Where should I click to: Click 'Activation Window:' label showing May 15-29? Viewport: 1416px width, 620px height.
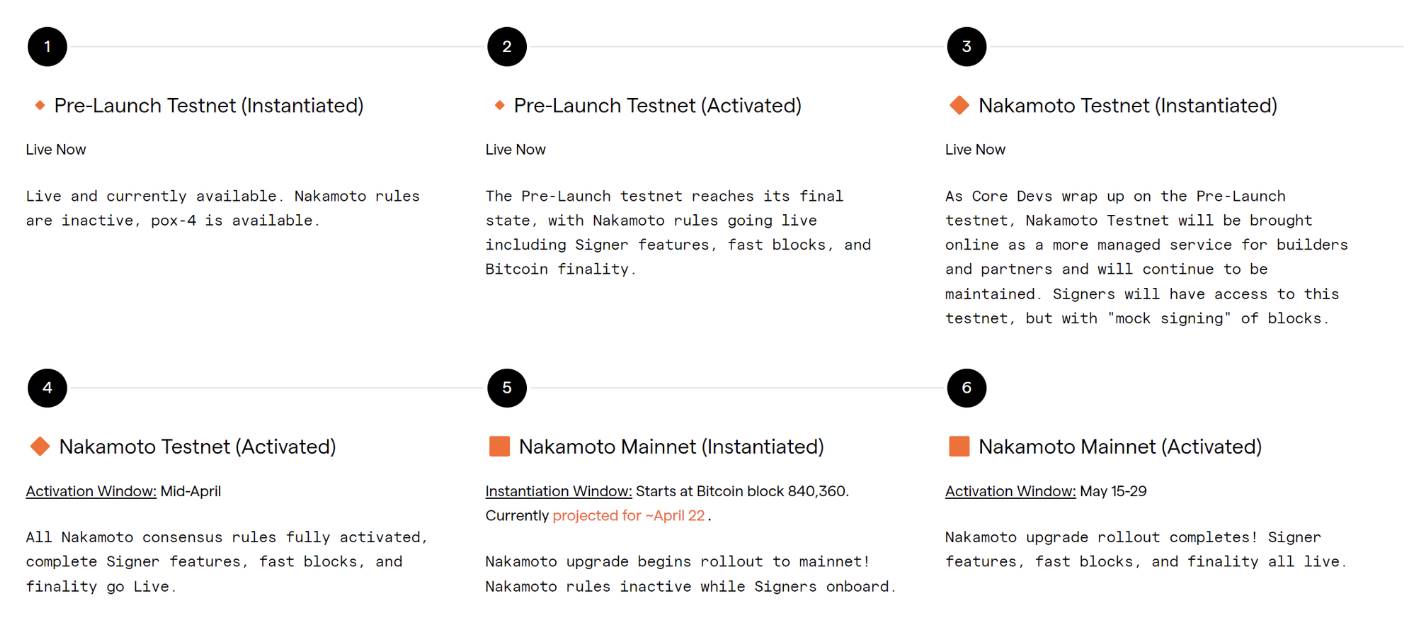[x=1010, y=491]
